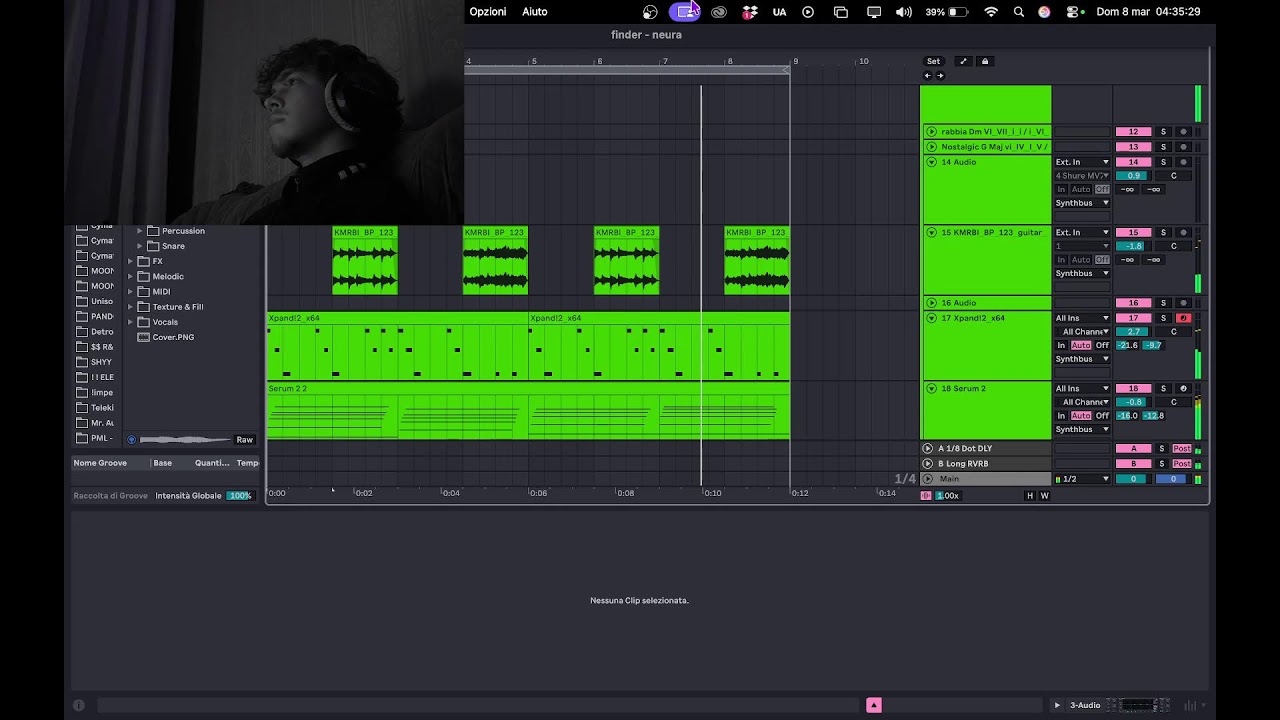Expand the Melodic folder in browser
The width and height of the screenshot is (1280, 720).
pyautogui.click(x=130, y=276)
